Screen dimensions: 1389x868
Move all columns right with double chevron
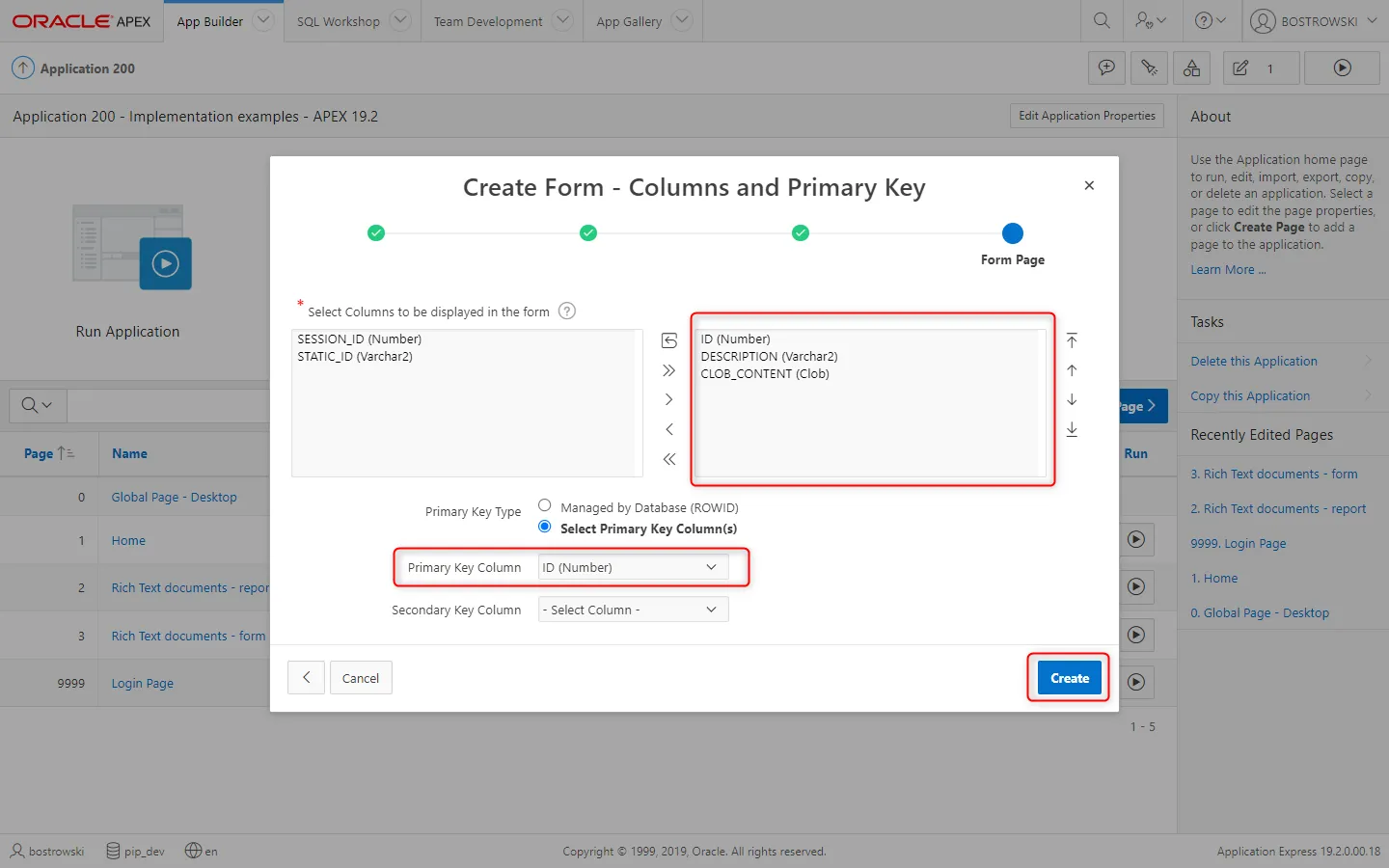[x=668, y=370]
